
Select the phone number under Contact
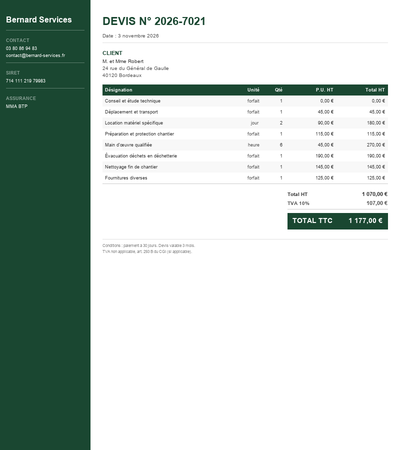(x=21, y=48)
